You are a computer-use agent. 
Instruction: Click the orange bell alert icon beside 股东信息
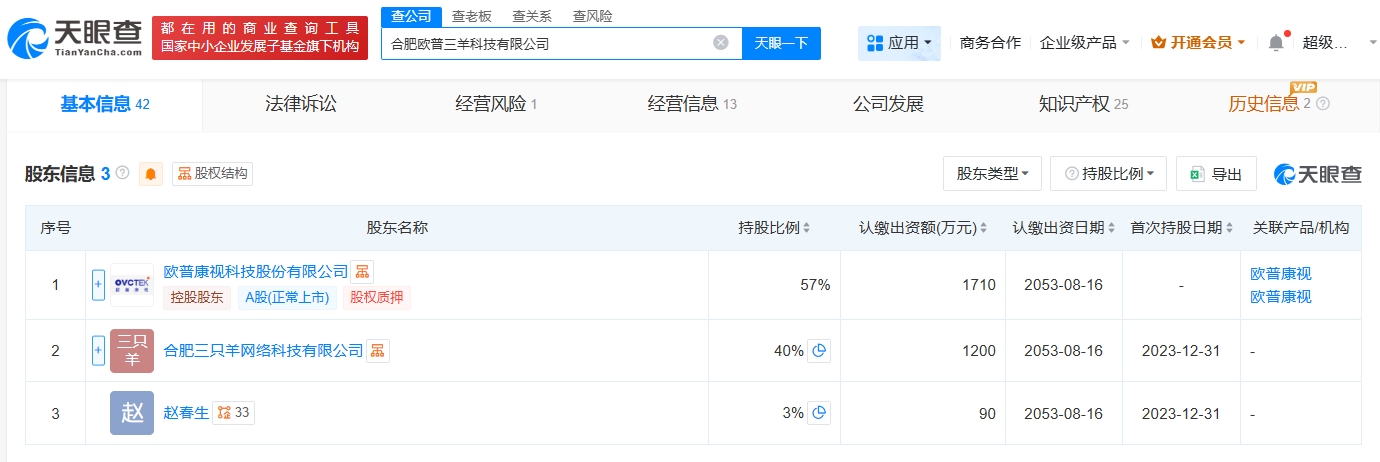(151, 174)
